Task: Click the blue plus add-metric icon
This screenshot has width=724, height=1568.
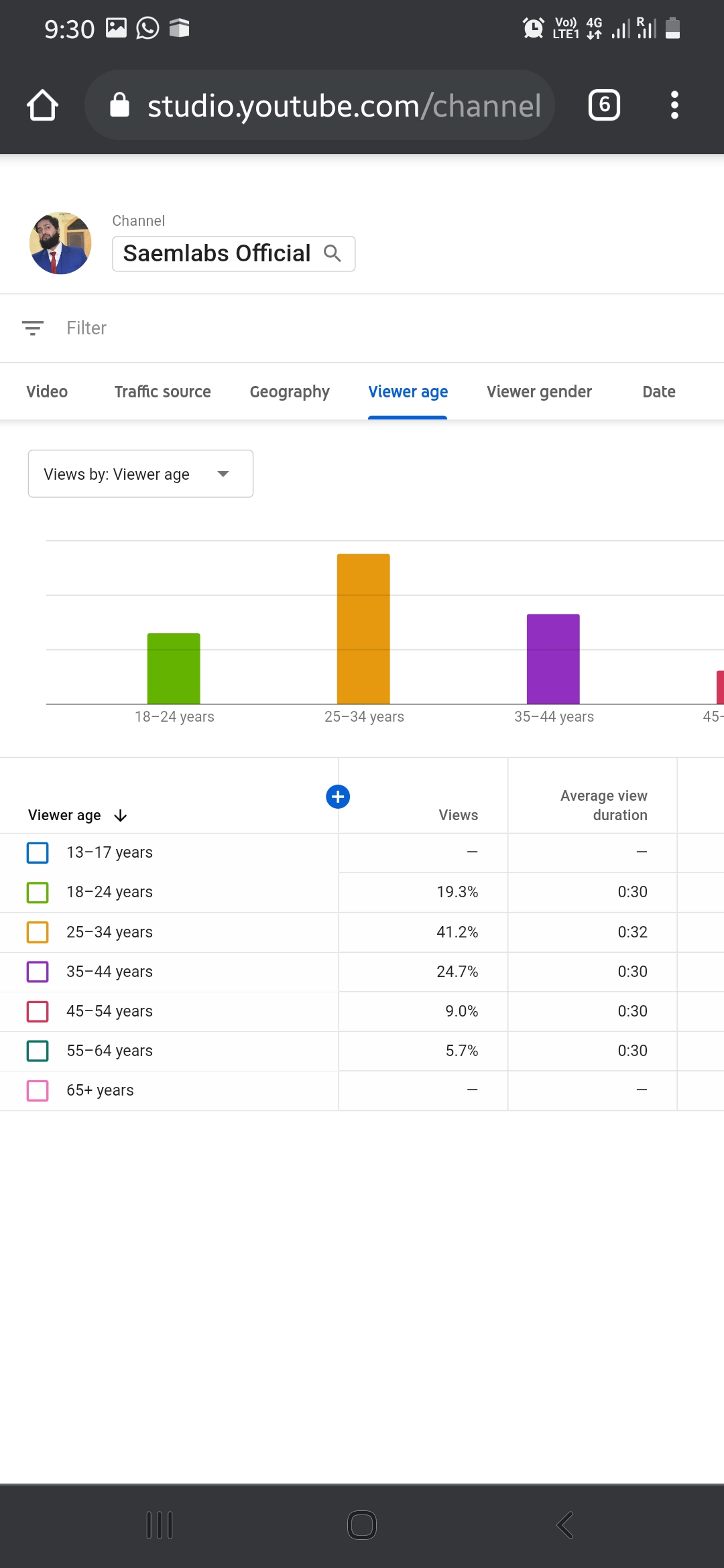Action: (338, 797)
